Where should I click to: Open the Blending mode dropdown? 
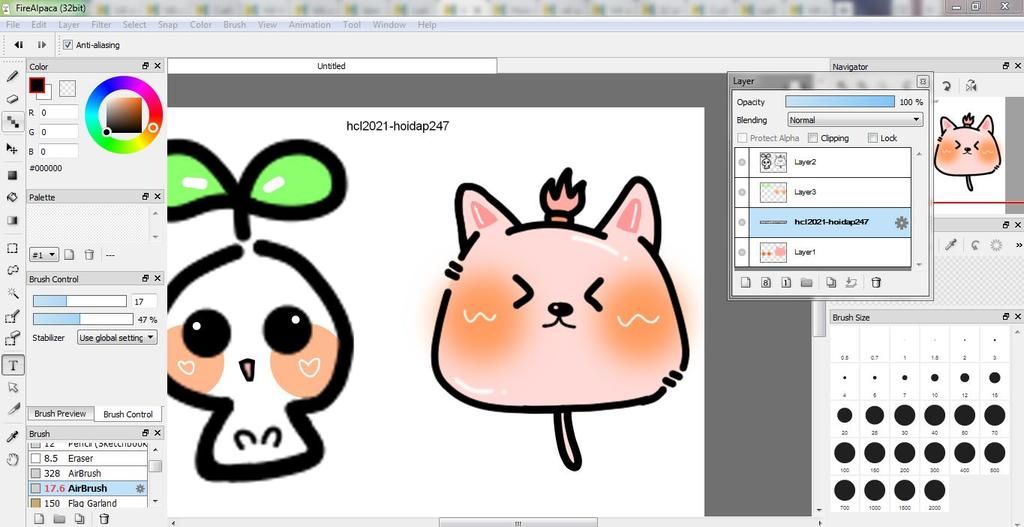point(855,120)
